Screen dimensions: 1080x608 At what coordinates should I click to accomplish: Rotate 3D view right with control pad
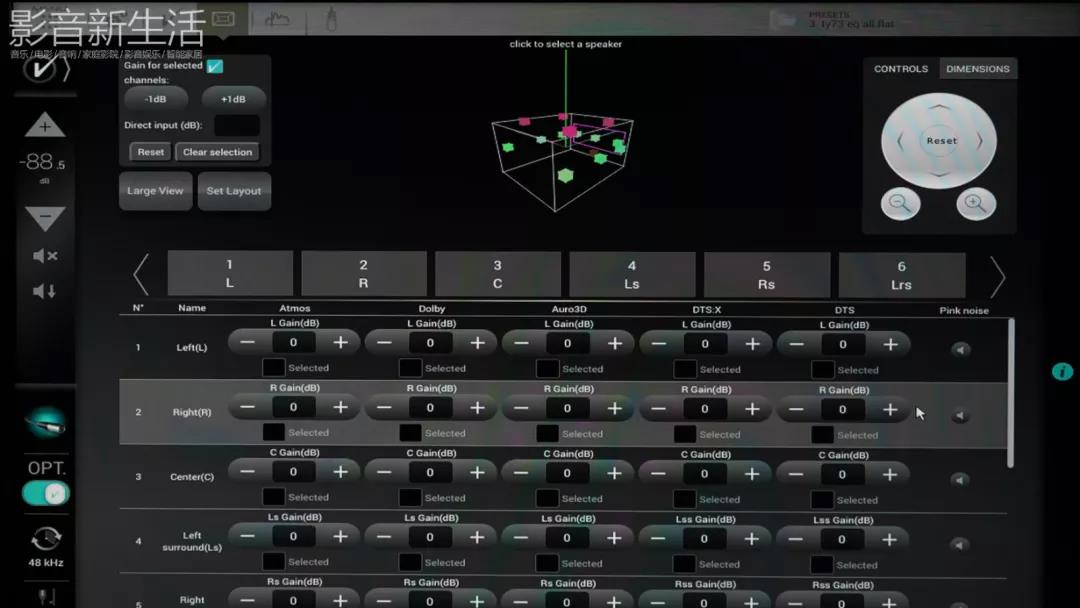pyautogui.click(x=979, y=141)
